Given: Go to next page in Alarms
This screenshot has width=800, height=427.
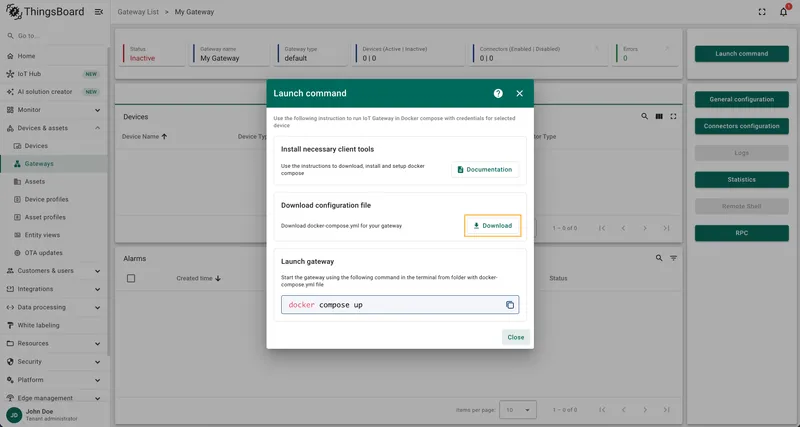Looking at the screenshot, I should coord(645,410).
